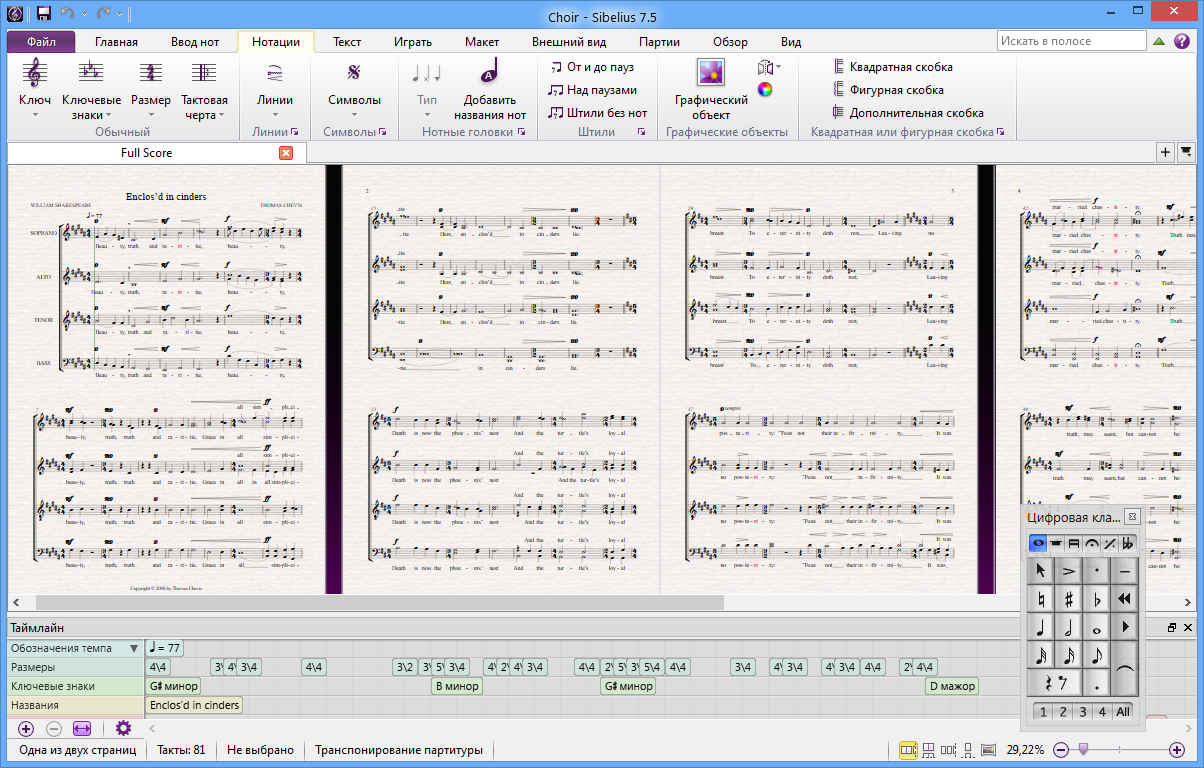This screenshot has width=1204, height=768.
Task: Click timeline zoom-in plus circle icon
Action: (x=26, y=729)
